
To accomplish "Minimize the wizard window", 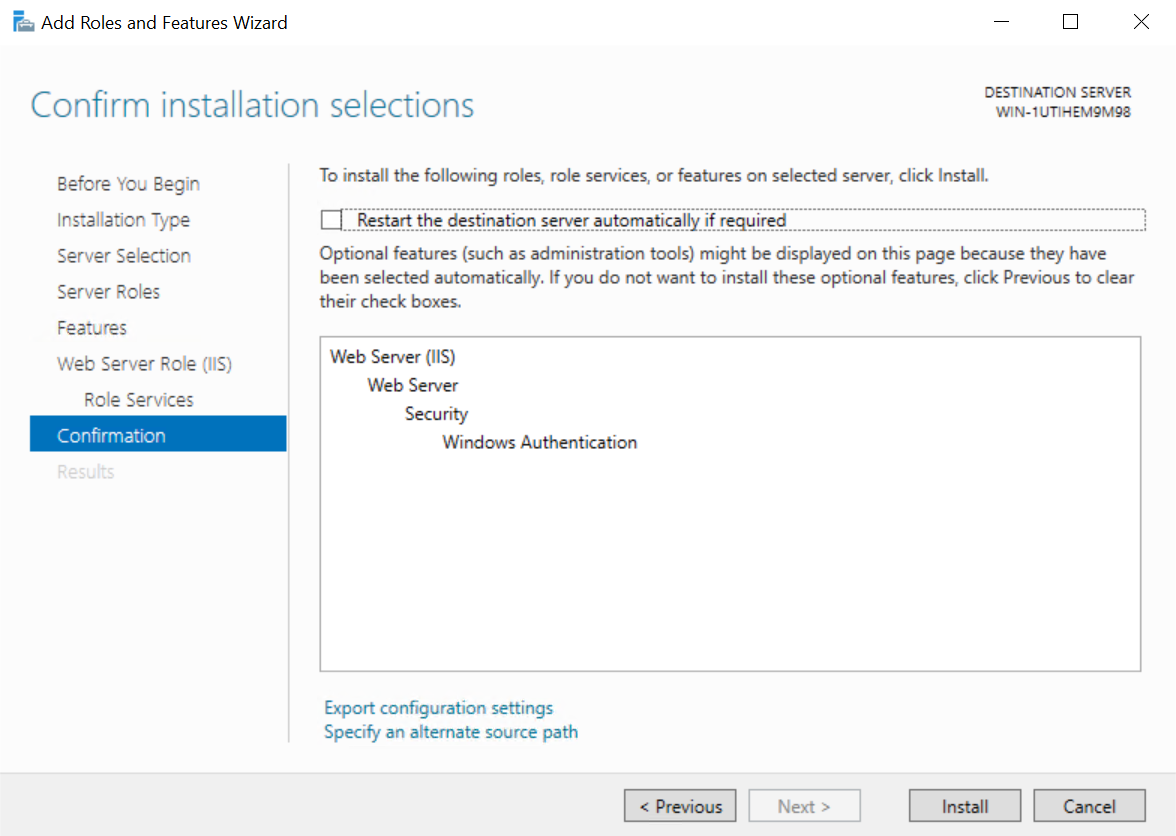I will (x=1001, y=22).
